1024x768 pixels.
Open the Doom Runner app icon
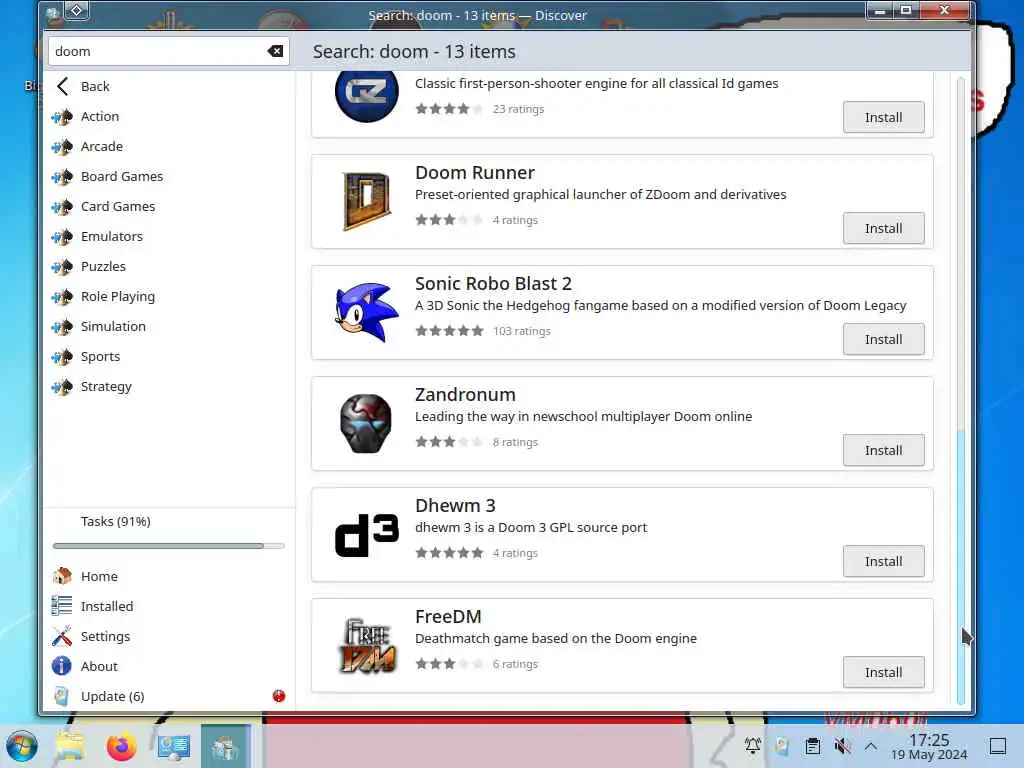tap(366, 201)
